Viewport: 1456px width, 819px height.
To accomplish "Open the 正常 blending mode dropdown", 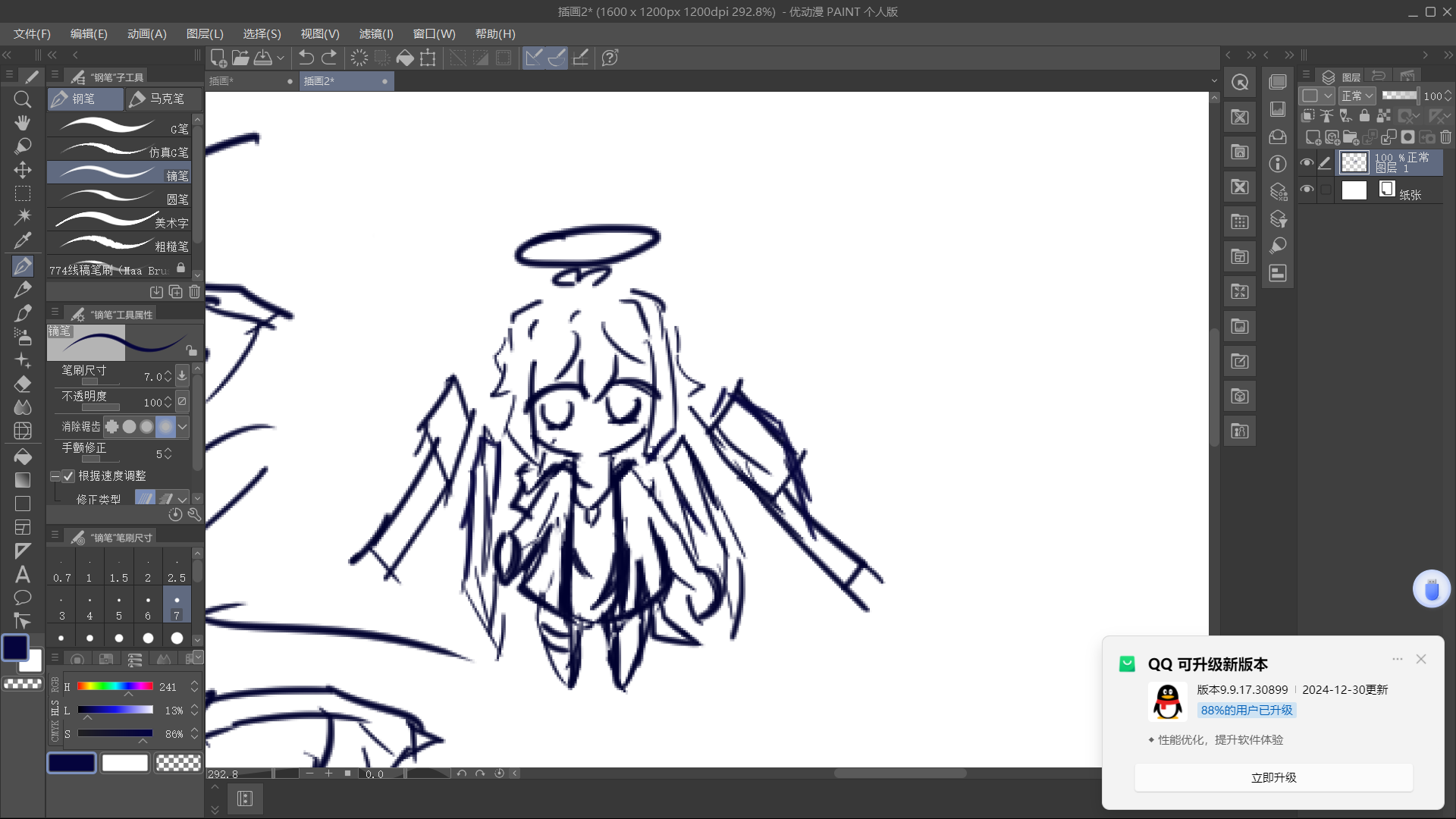I will pyautogui.click(x=1357, y=96).
